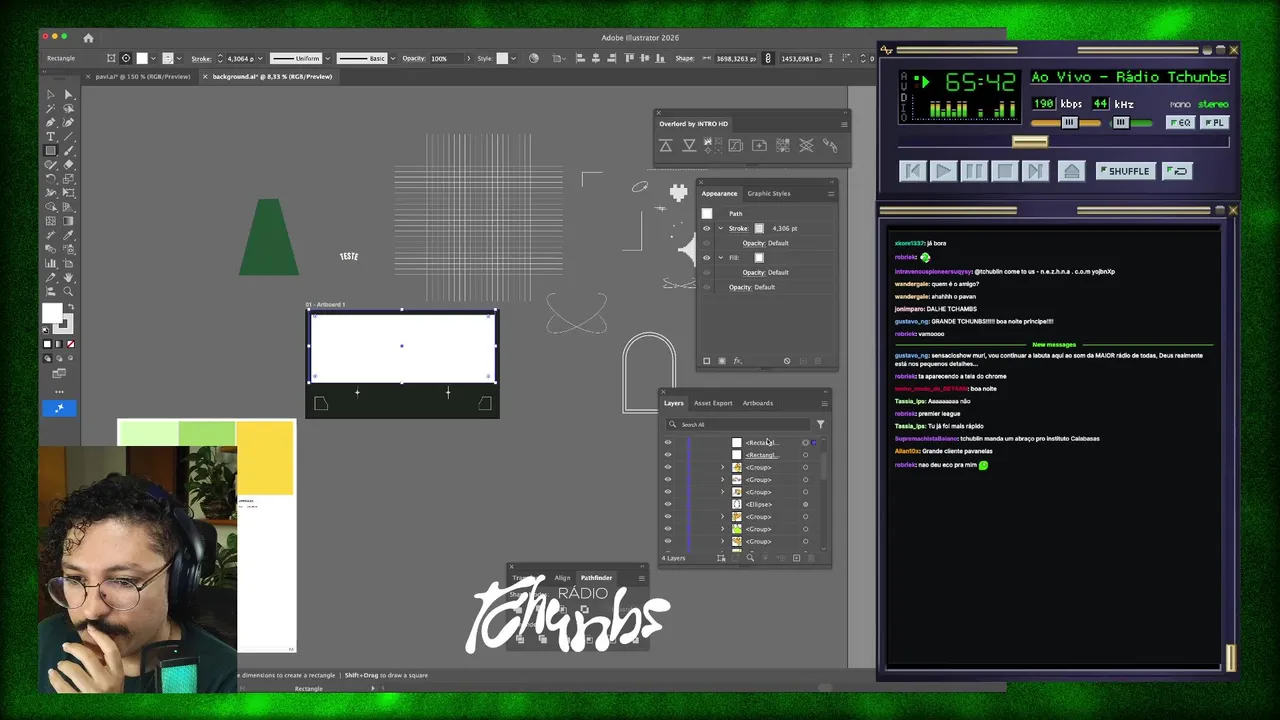
Task: Click the swap fill and stroke arrow
Action: point(71,307)
